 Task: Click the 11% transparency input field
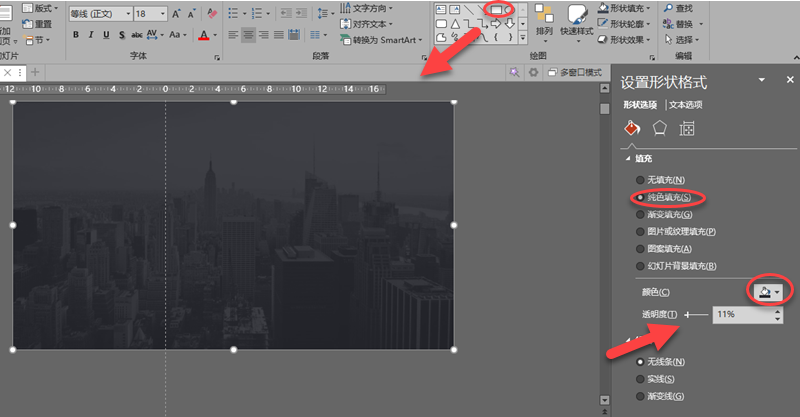(x=743, y=314)
